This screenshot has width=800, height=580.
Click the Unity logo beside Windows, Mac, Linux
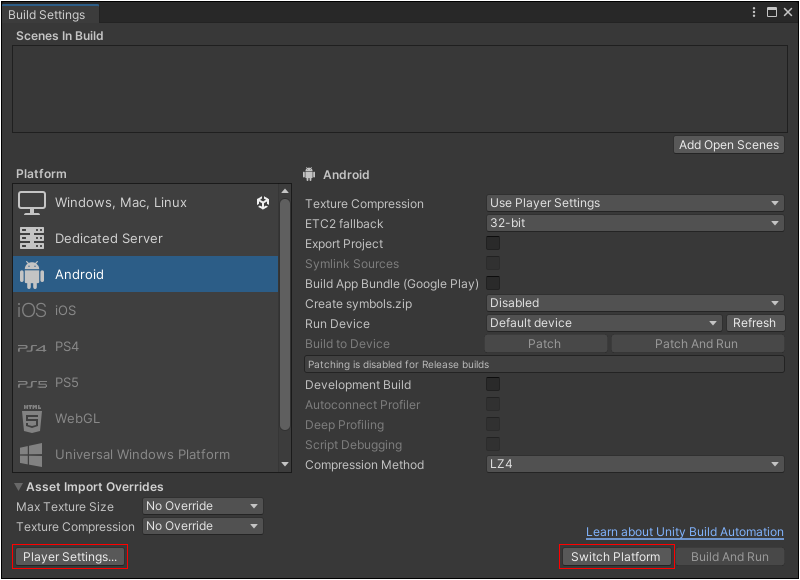click(x=263, y=203)
